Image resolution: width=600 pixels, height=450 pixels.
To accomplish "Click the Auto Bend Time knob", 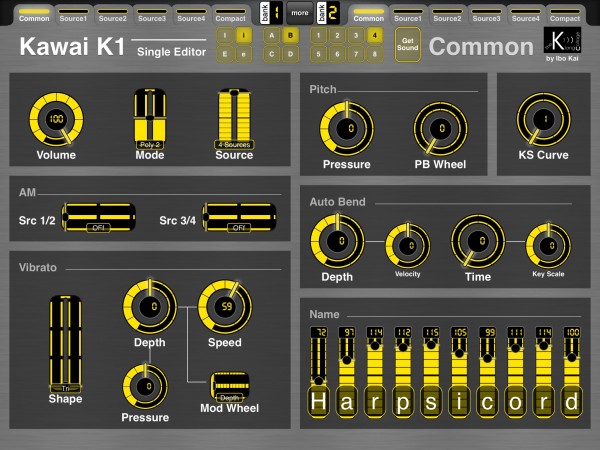I will click(x=478, y=241).
